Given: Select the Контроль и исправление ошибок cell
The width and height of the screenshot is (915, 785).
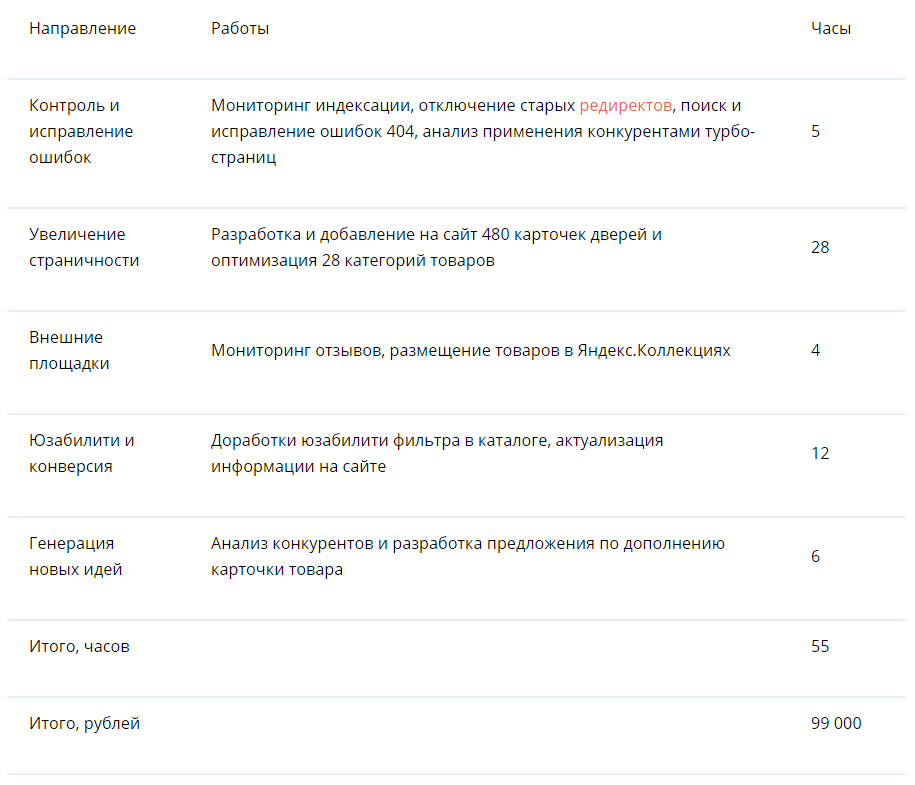Looking at the screenshot, I should coord(81,131).
